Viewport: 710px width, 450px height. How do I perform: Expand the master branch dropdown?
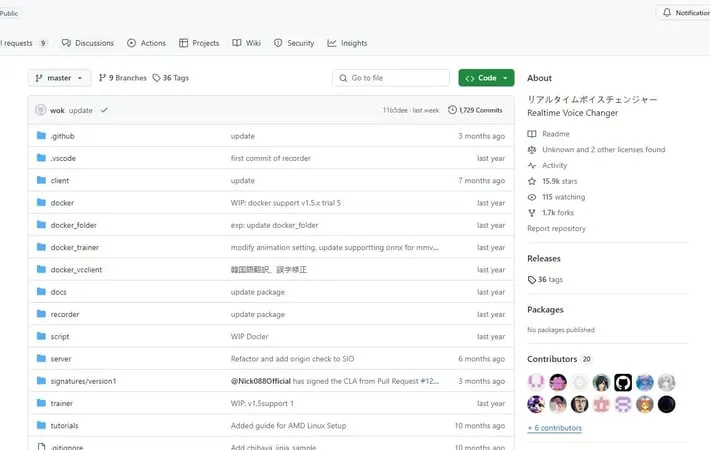pyautogui.click(x=60, y=78)
